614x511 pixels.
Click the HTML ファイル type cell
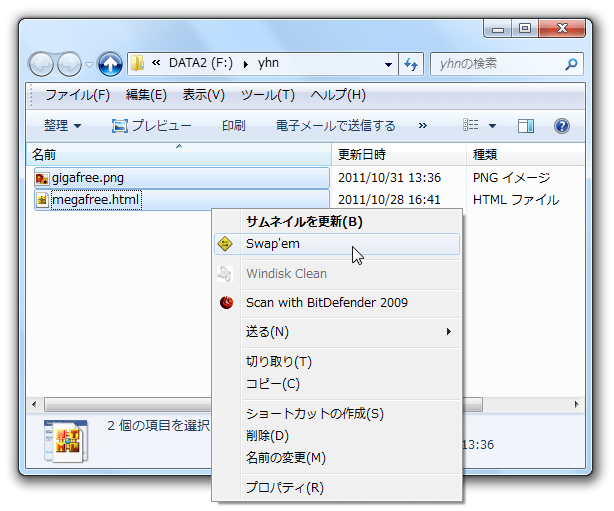tap(516, 200)
